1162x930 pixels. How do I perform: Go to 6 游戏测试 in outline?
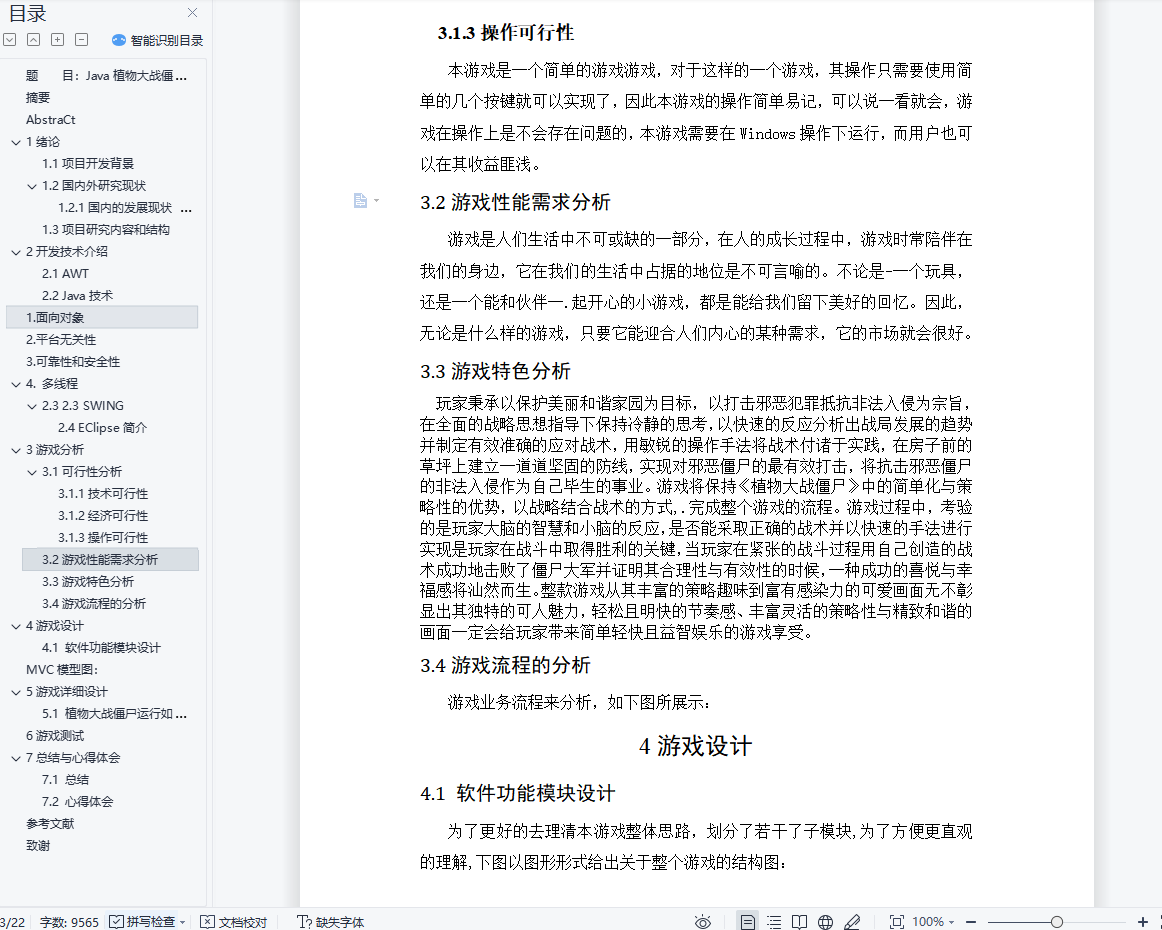tap(55, 736)
